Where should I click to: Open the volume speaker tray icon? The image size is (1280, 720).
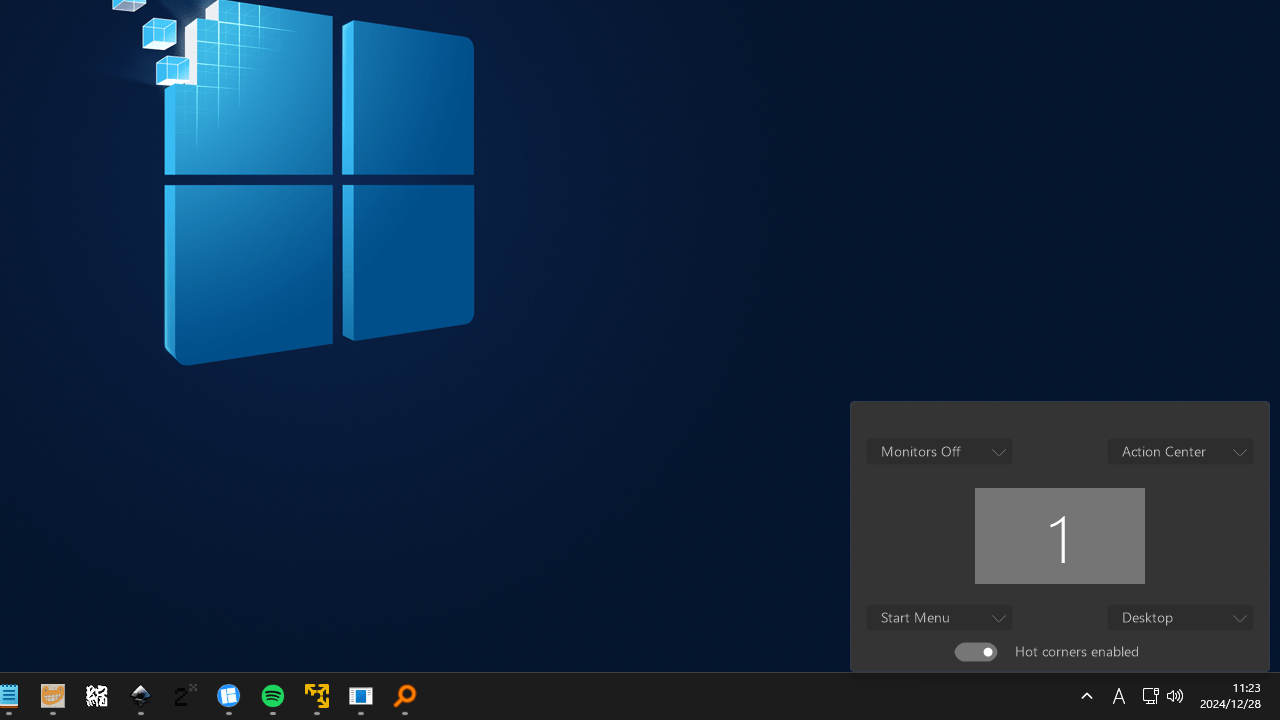tap(1175, 696)
